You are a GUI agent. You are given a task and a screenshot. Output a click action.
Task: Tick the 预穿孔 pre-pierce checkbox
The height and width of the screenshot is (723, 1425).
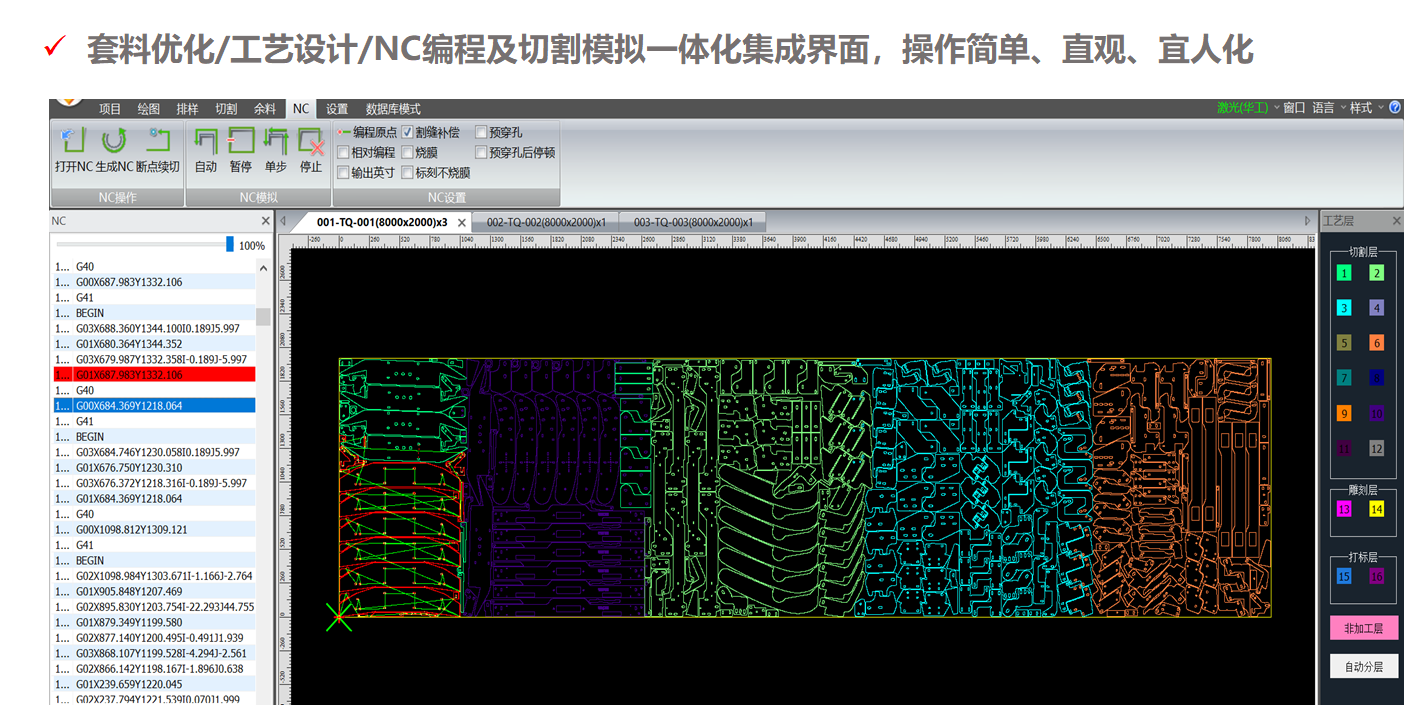point(481,132)
